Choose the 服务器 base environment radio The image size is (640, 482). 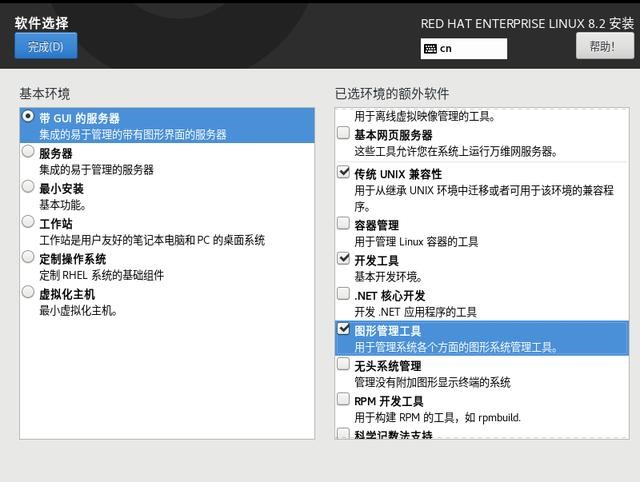[28, 151]
